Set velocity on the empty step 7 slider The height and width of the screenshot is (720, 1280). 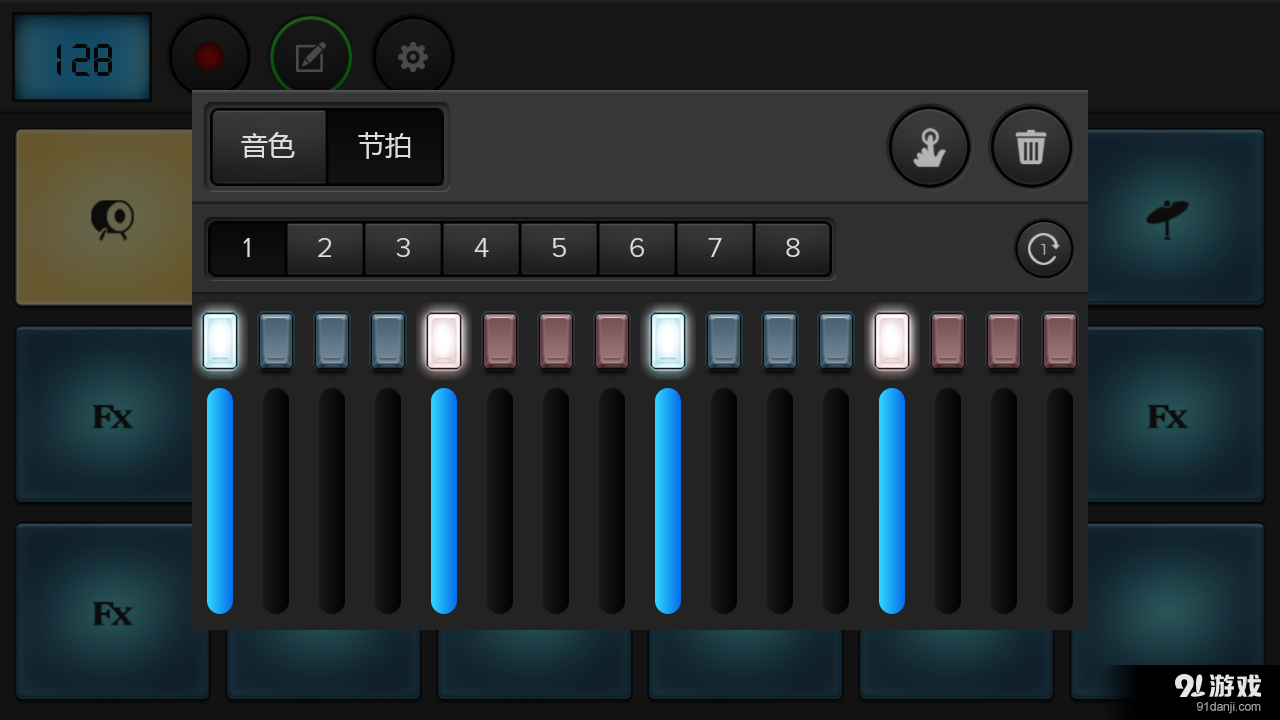click(556, 501)
